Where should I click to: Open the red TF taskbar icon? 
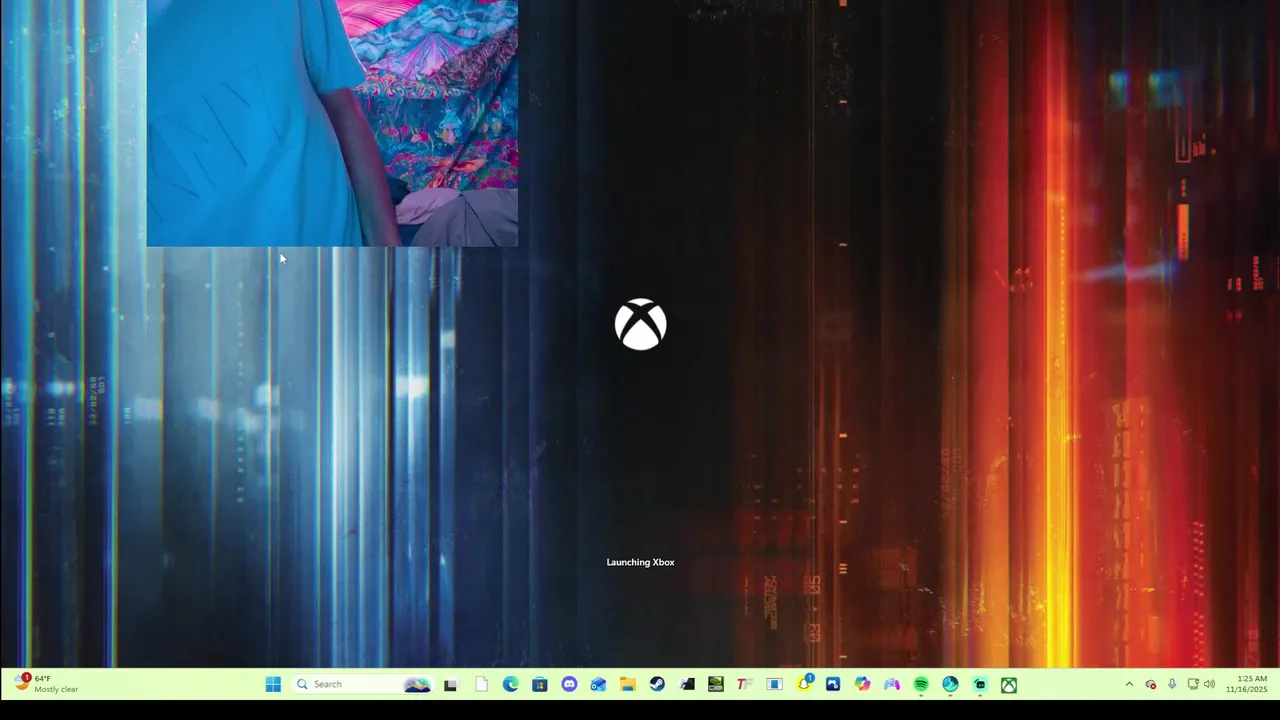pyautogui.click(x=745, y=685)
